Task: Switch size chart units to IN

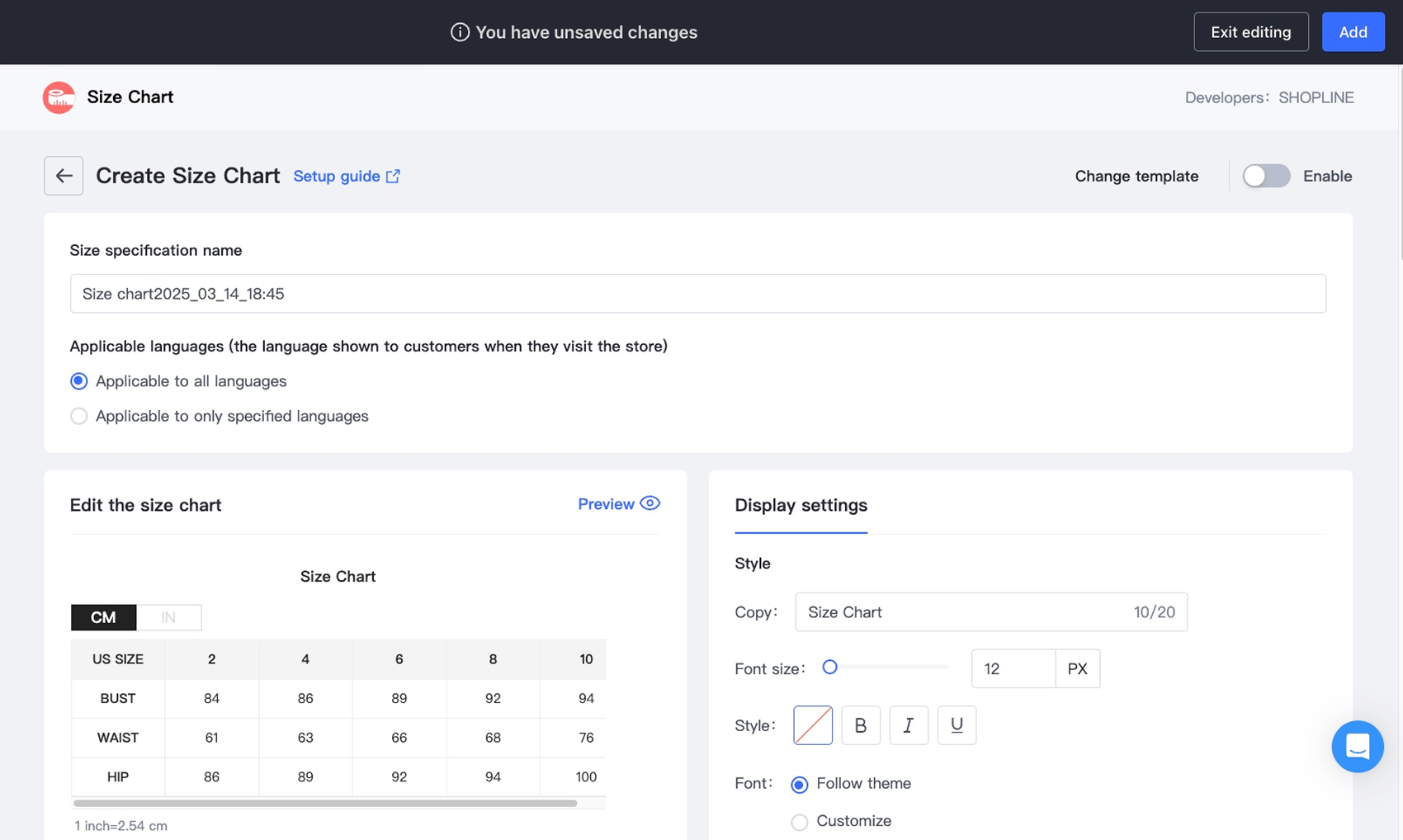Action: [168, 617]
